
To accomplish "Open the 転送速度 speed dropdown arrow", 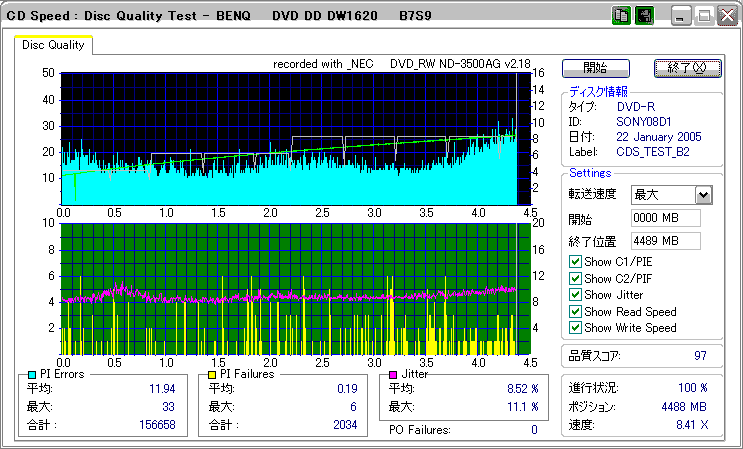I will tap(703, 195).
